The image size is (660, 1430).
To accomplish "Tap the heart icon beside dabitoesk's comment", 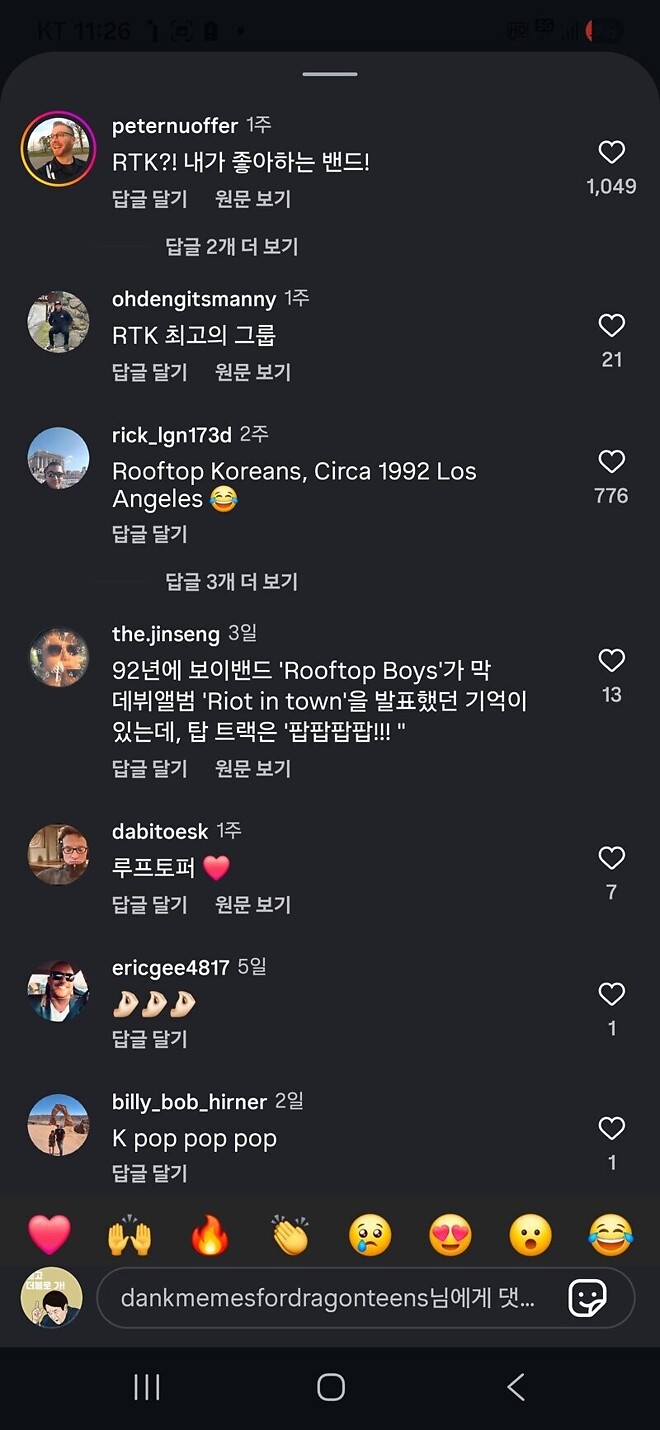I will (612, 858).
